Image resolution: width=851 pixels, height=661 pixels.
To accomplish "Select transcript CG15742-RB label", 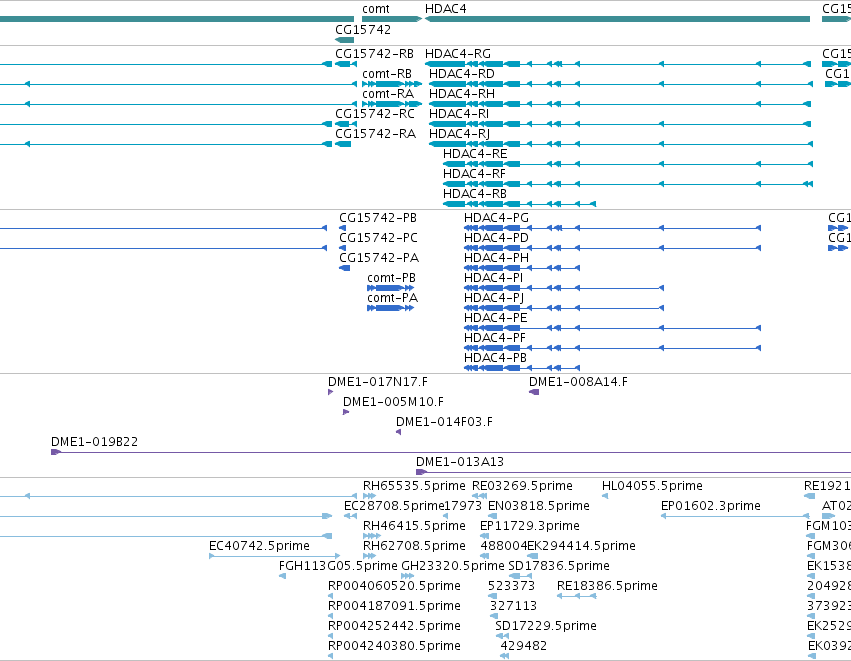I will (374, 54).
